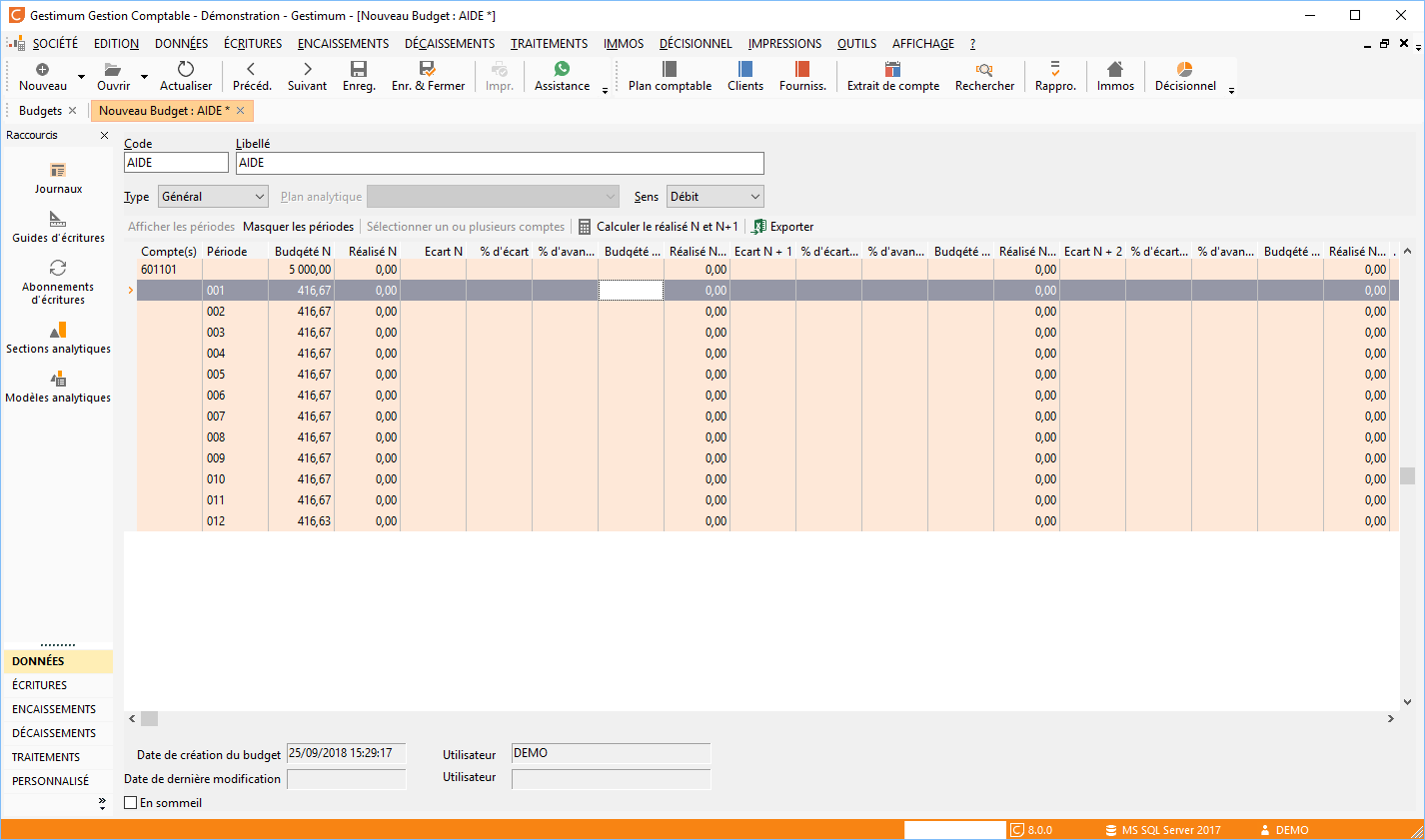Open the ÉCRITURES menu
The width and height of the screenshot is (1425, 840).
253,44
